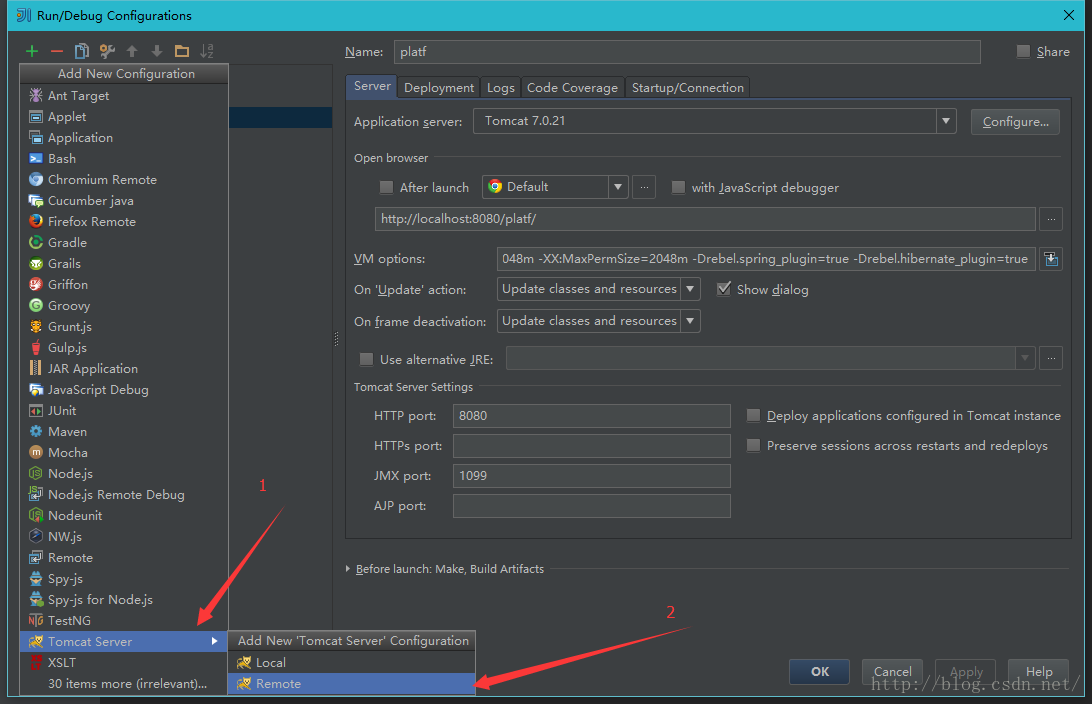Screen dimensions: 1092x704
Task: Open the Startup/Connection tab
Action: (688, 88)
